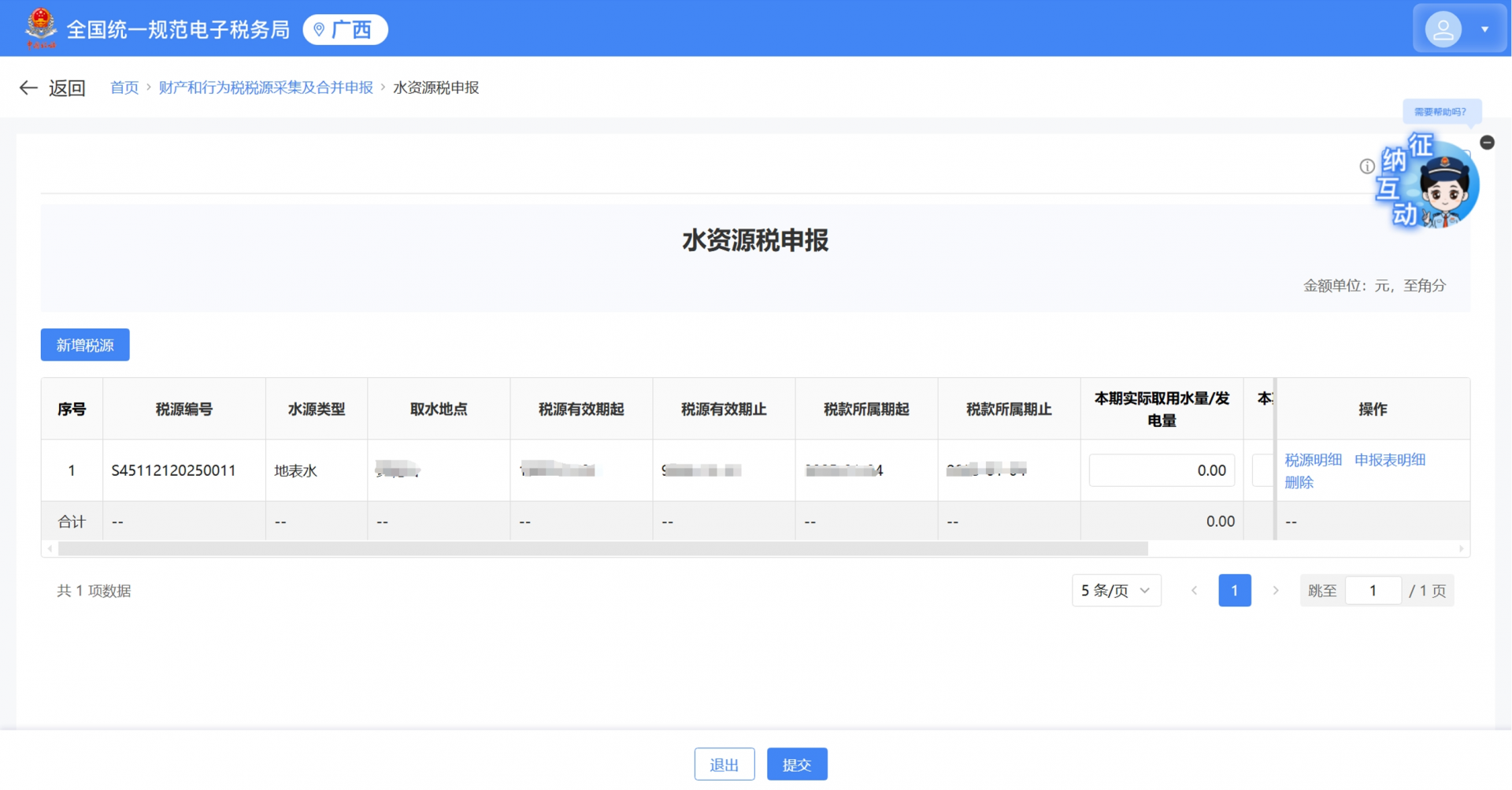
Task: Click the 返回 back arrow
Action: (x=28, y=87)
